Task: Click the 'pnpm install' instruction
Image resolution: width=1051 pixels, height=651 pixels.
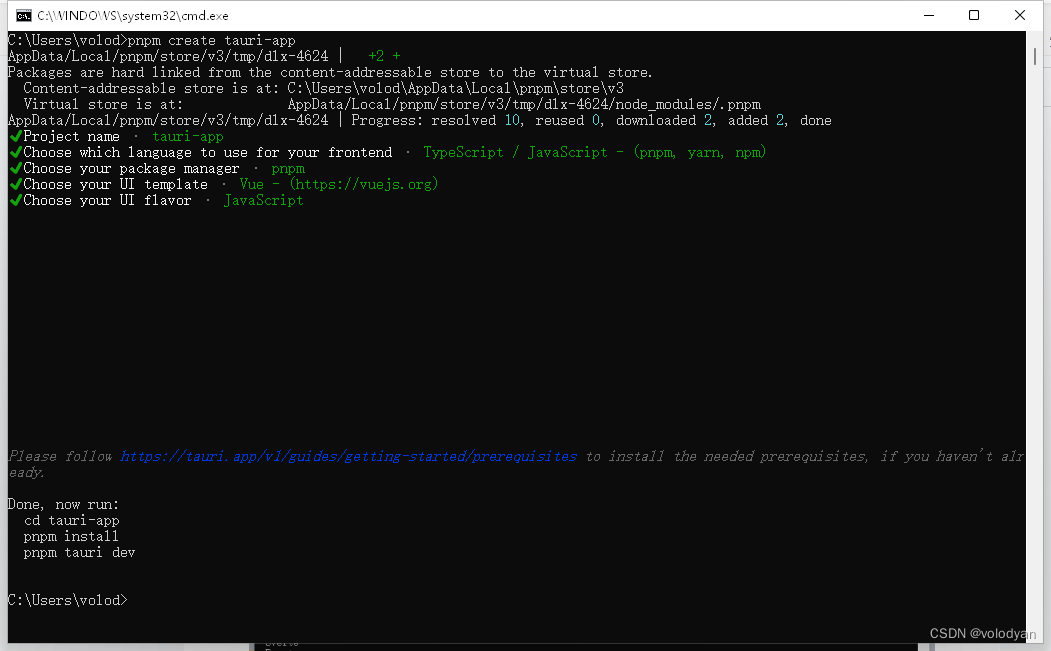Action: pyautogui.click(x=71, y=537)
